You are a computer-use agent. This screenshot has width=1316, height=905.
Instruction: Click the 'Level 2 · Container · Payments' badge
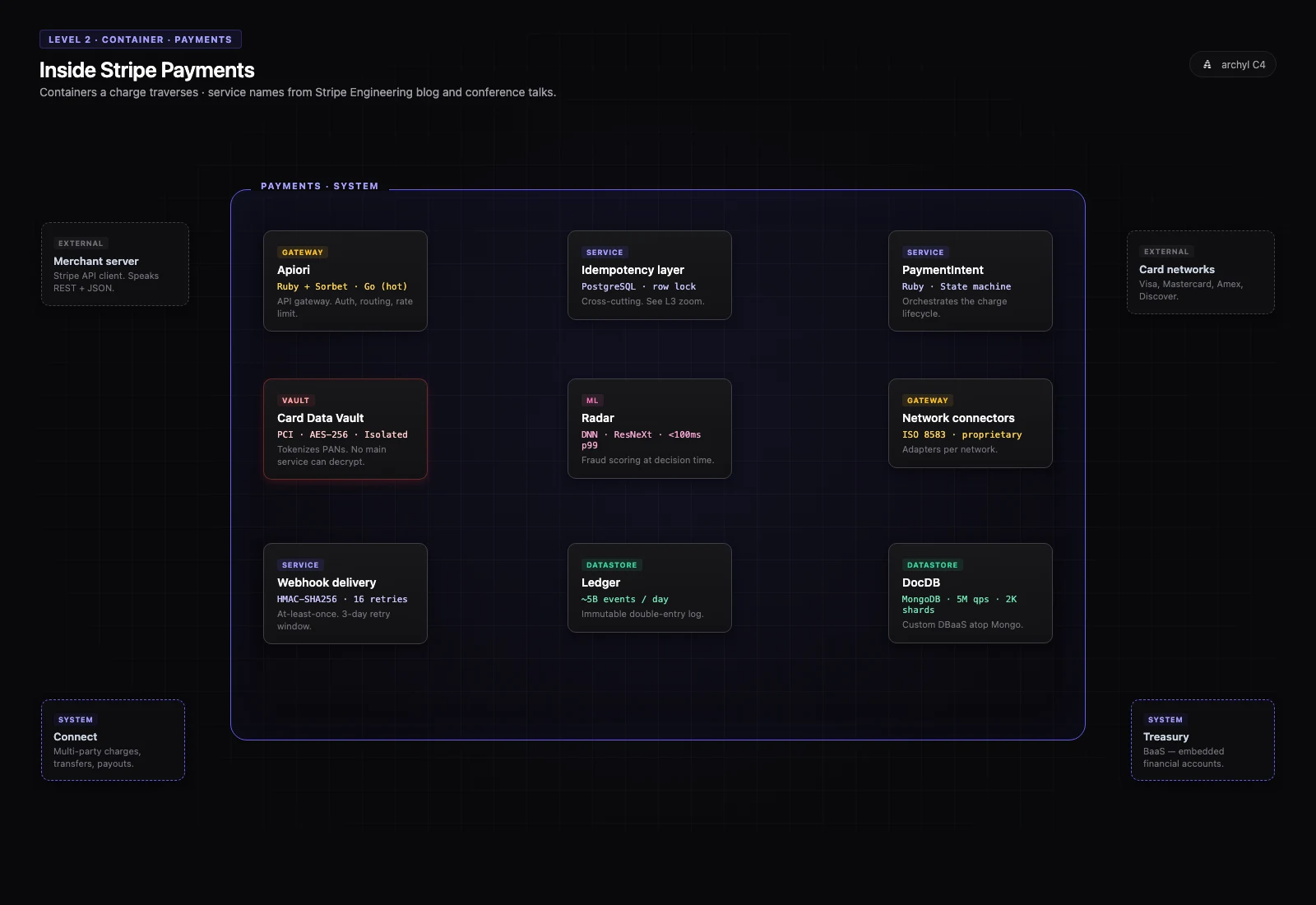coord(141,39)
